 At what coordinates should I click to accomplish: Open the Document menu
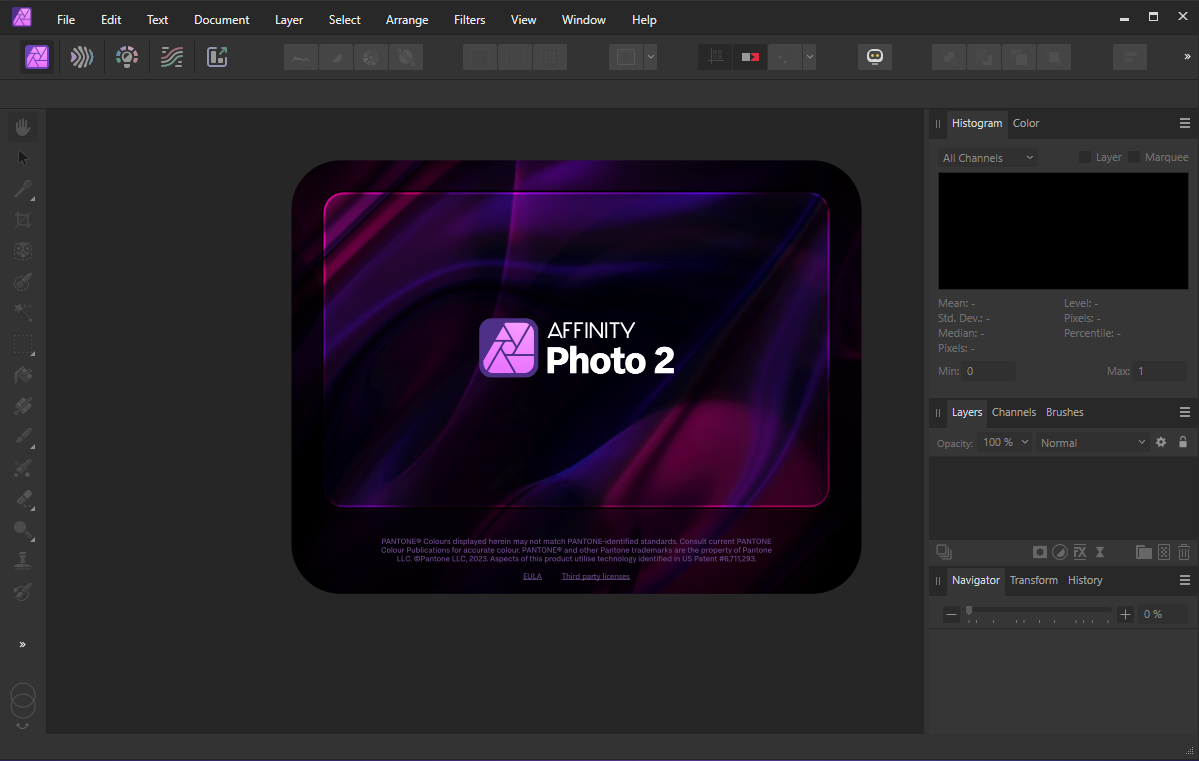[x=222, y=20]
